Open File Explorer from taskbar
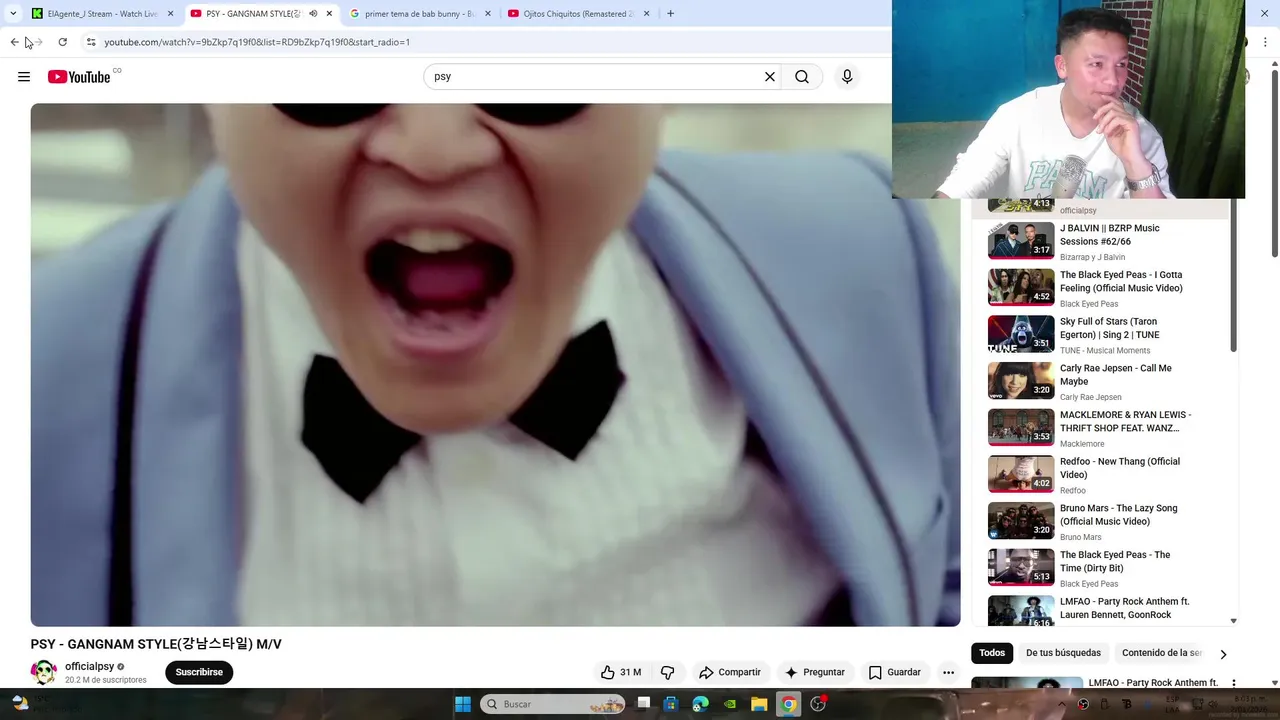1280x720 pixels. [759, 704]
